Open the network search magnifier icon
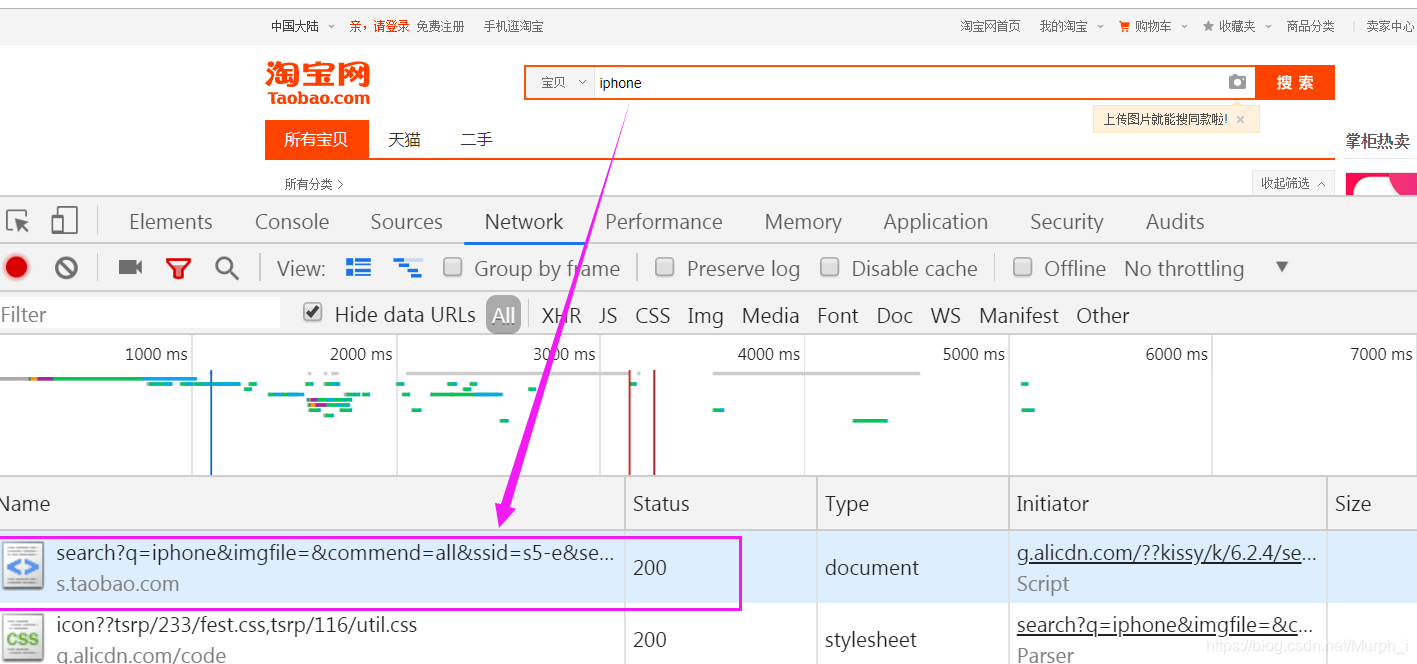The width and height of the screenshot is (1417, 664). point(227,268)
